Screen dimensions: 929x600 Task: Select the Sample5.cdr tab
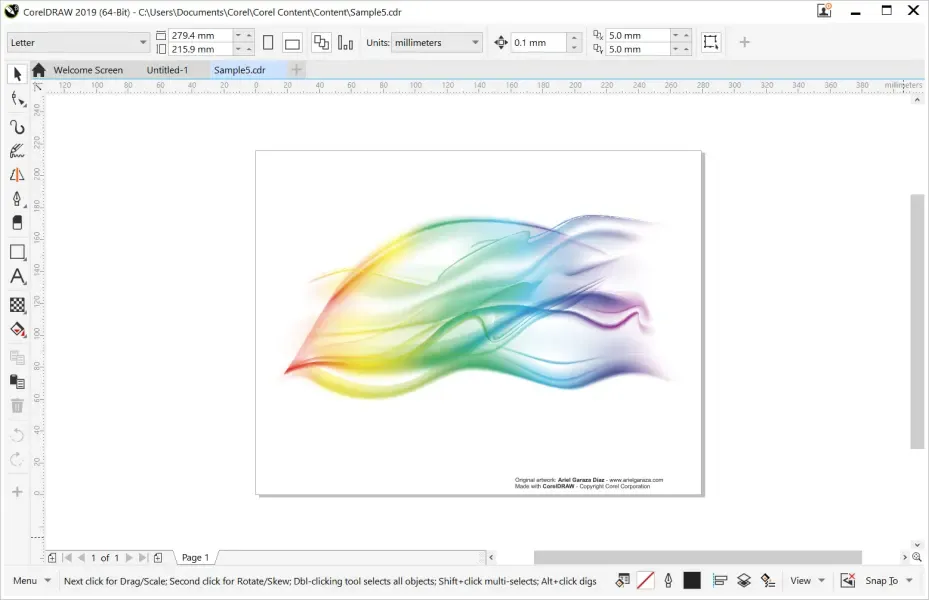coord(239,70)
